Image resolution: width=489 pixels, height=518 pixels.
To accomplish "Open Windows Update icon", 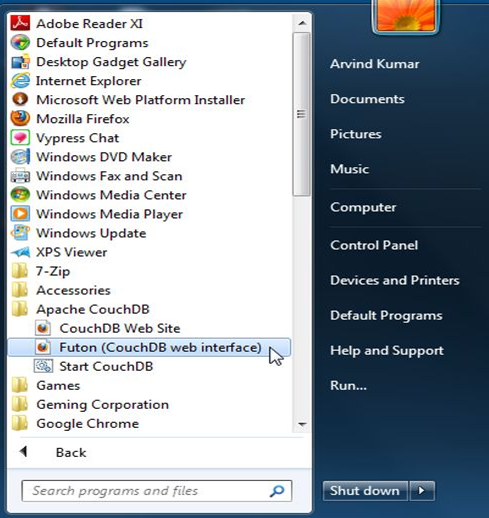I will point(20,233).
